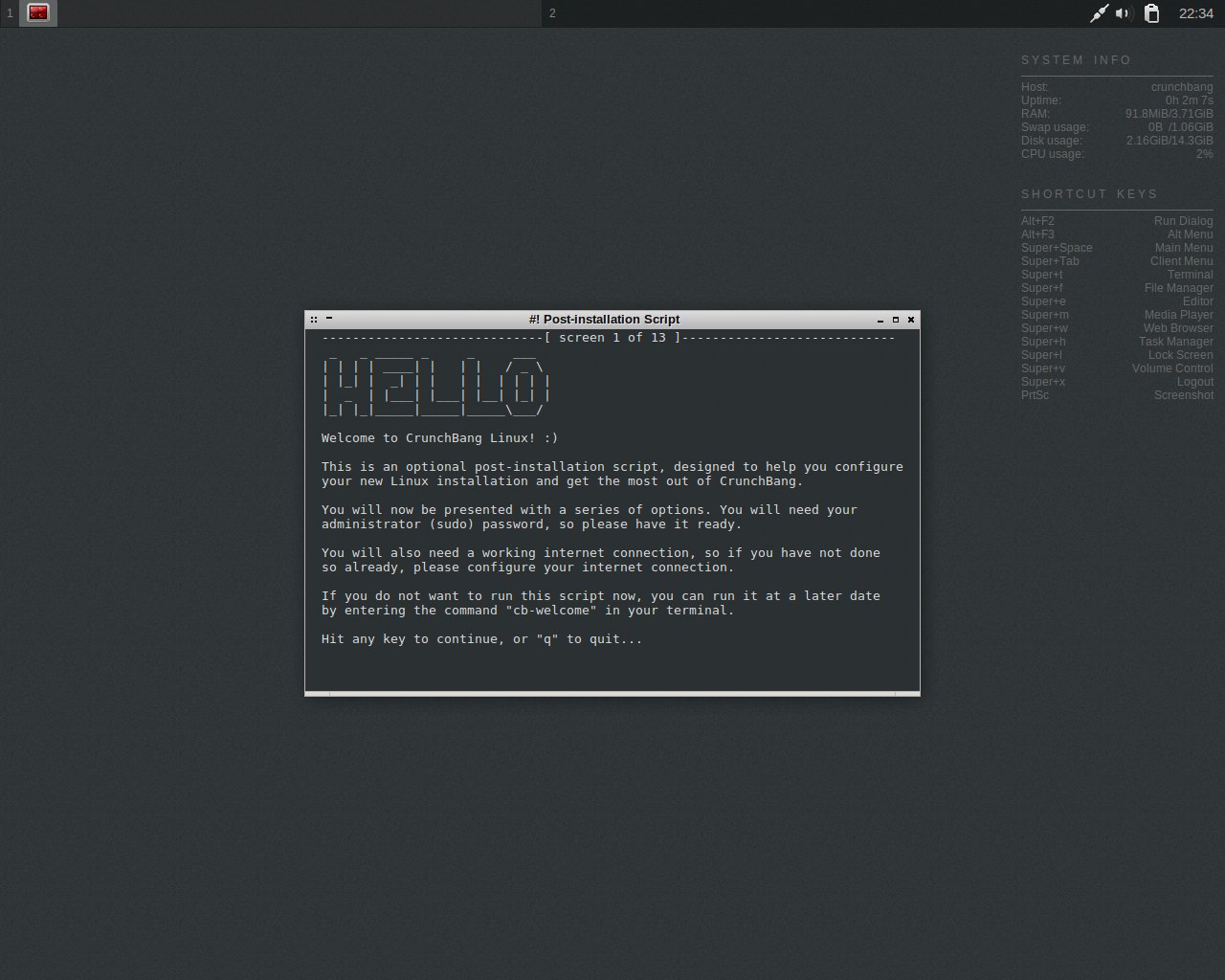The height and width of the screenshot is (980, 1225).
Task: Open the window menu icon on Post-installation Script
Action: 314,320
